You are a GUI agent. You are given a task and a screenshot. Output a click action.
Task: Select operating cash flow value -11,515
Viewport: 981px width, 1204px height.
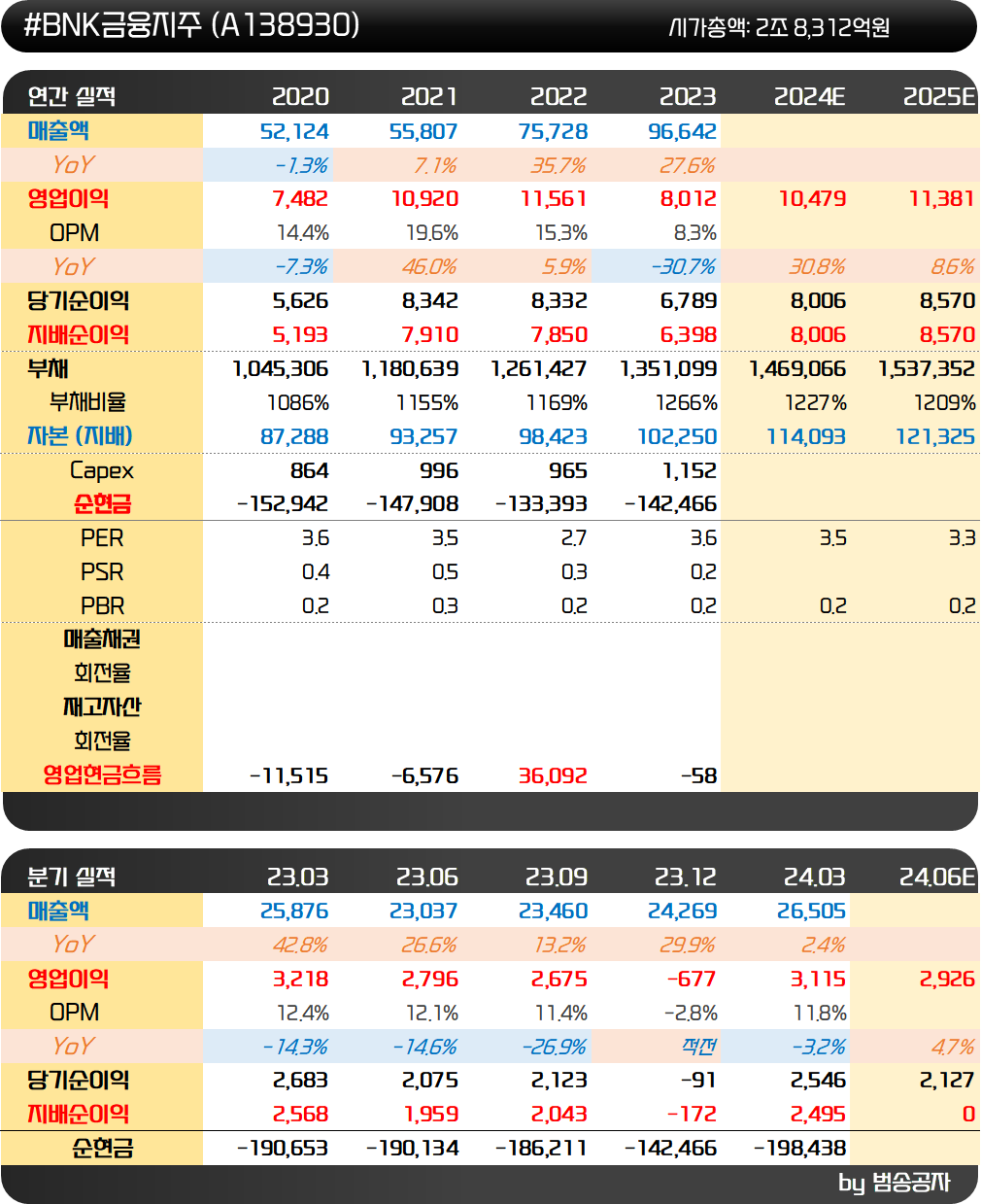(x=289, y=775)
